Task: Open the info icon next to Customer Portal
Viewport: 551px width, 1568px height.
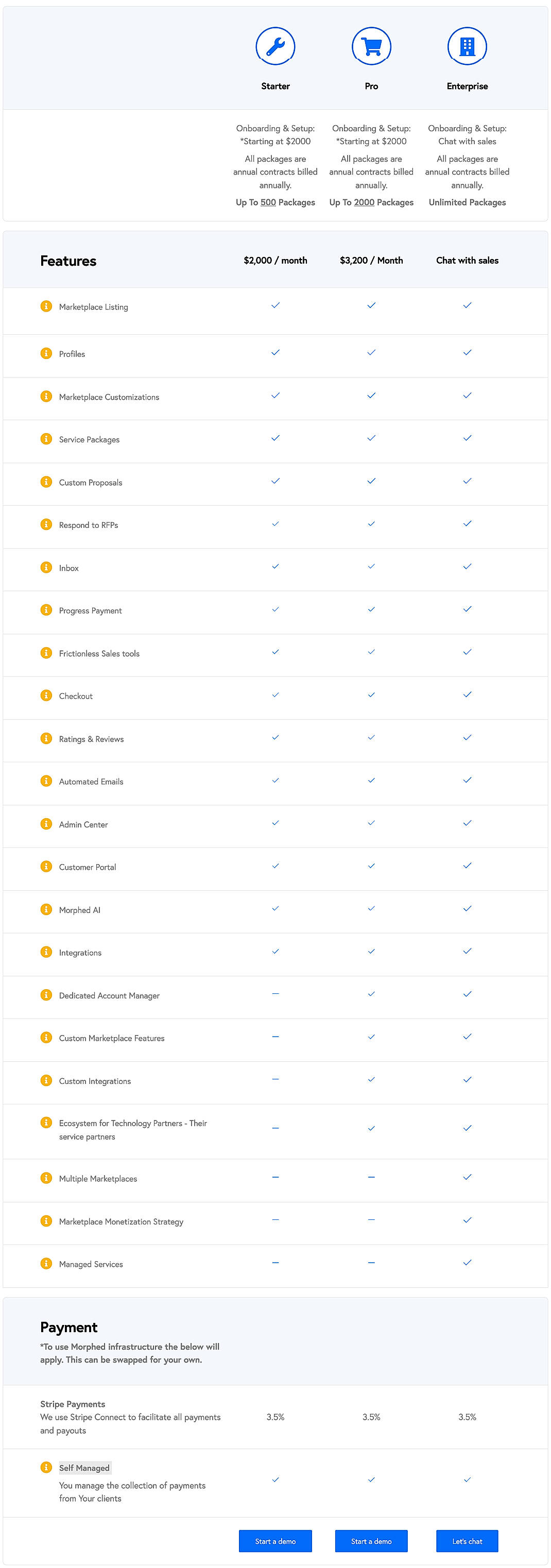Action: (x=46, y=867)
